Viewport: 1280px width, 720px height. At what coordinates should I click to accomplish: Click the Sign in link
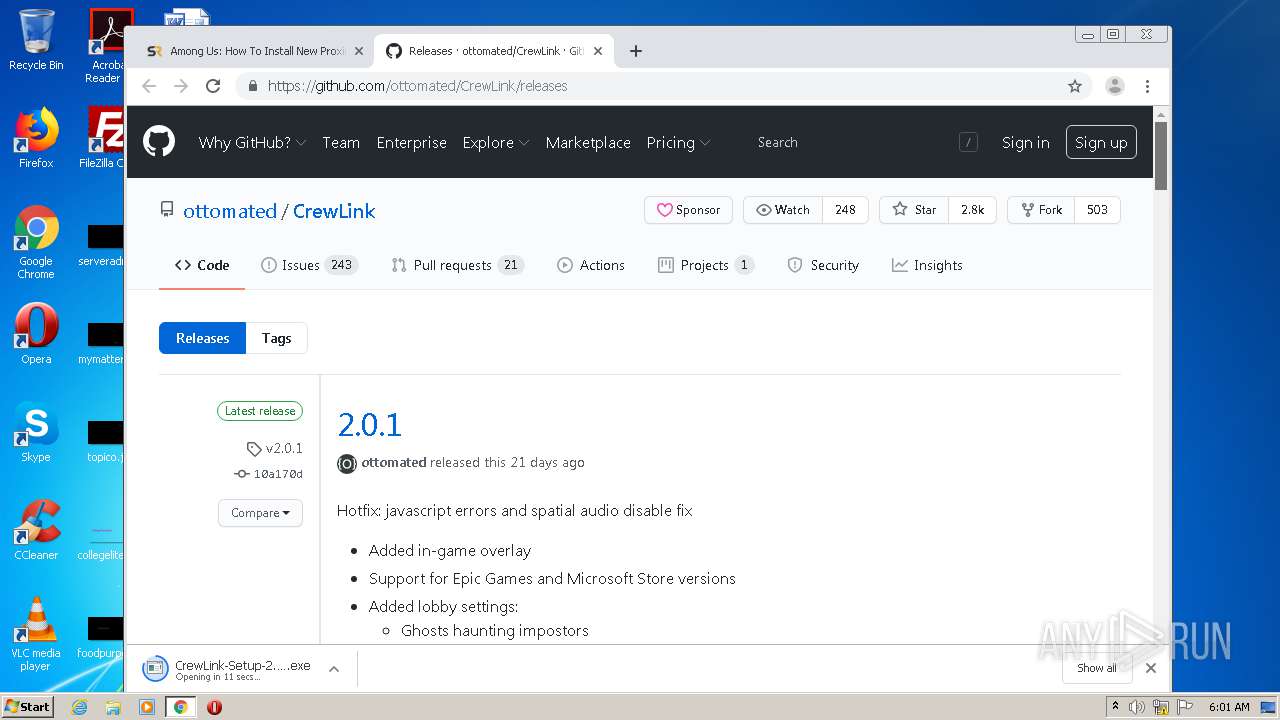point(1026,142)
